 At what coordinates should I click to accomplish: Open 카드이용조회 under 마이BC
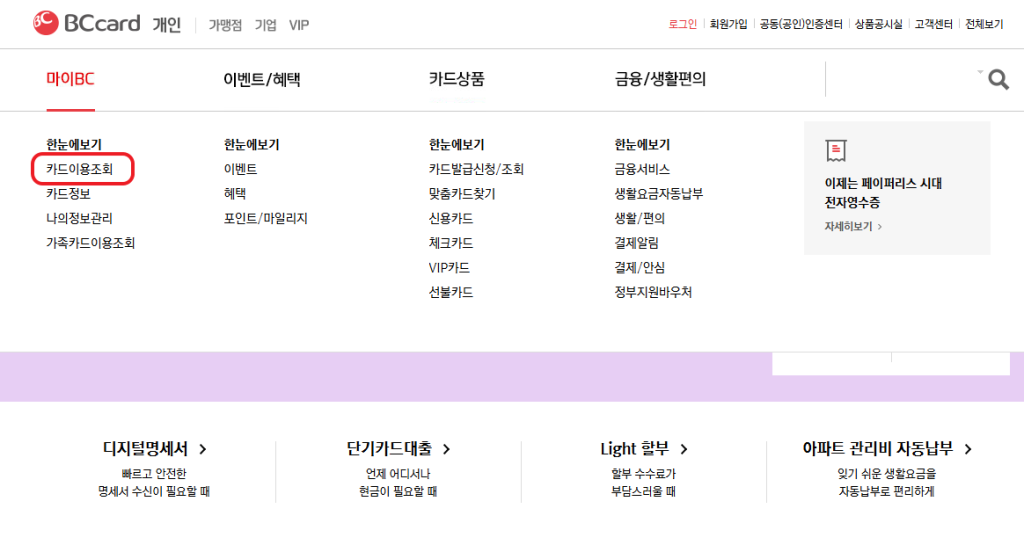[80, 170]
